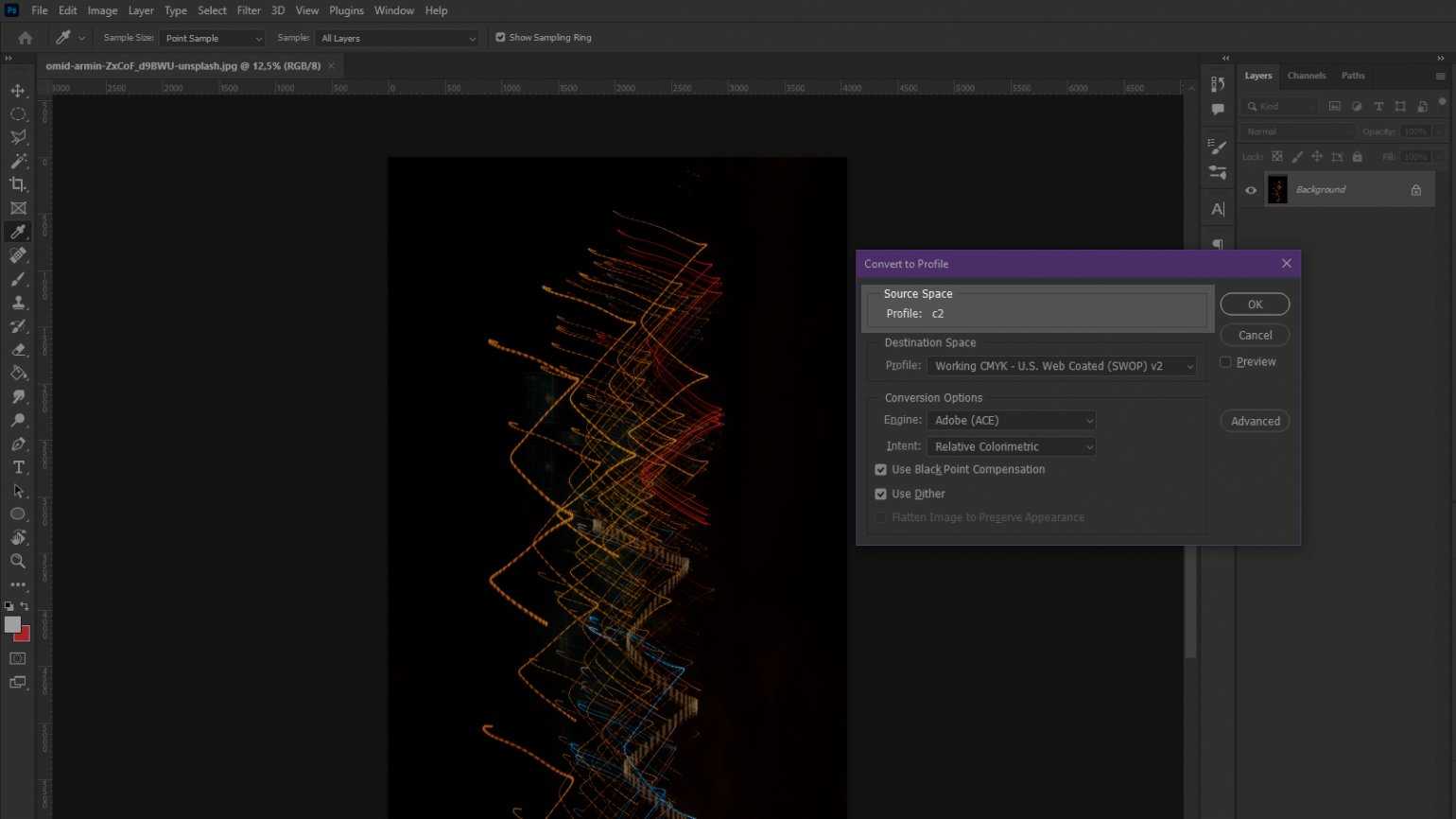1456x819 pixels.
Task: Expand the Engine dropdown
Action: click(x=1011, y=421)
